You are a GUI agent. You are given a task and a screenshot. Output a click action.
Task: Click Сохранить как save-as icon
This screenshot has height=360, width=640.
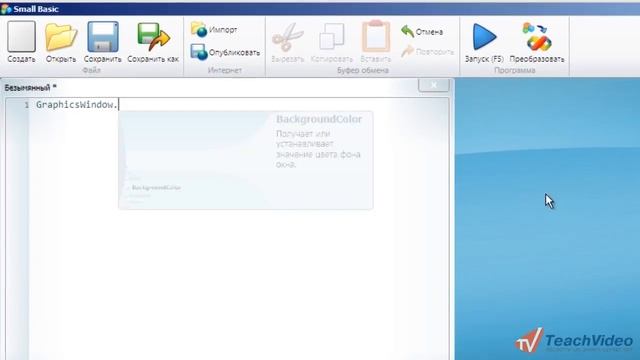click(x=153, y=42)
